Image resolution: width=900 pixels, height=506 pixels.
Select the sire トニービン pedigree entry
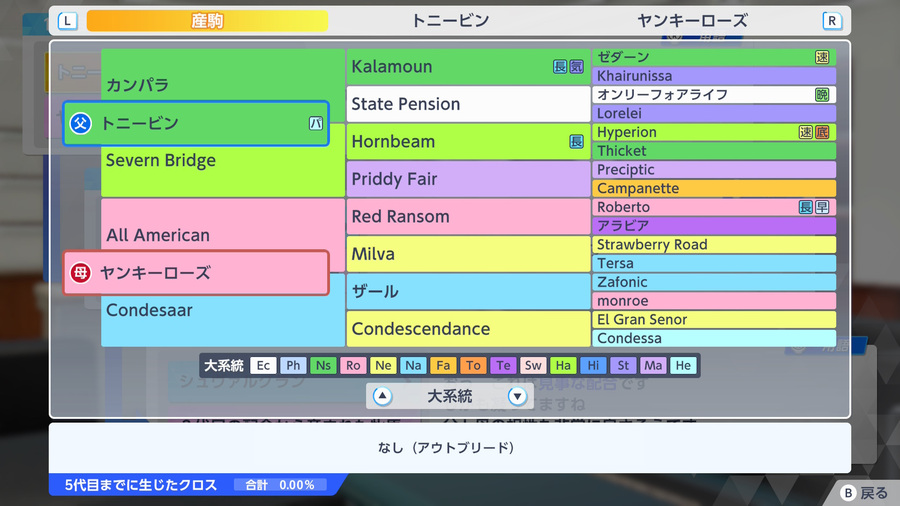pos(196,123)
